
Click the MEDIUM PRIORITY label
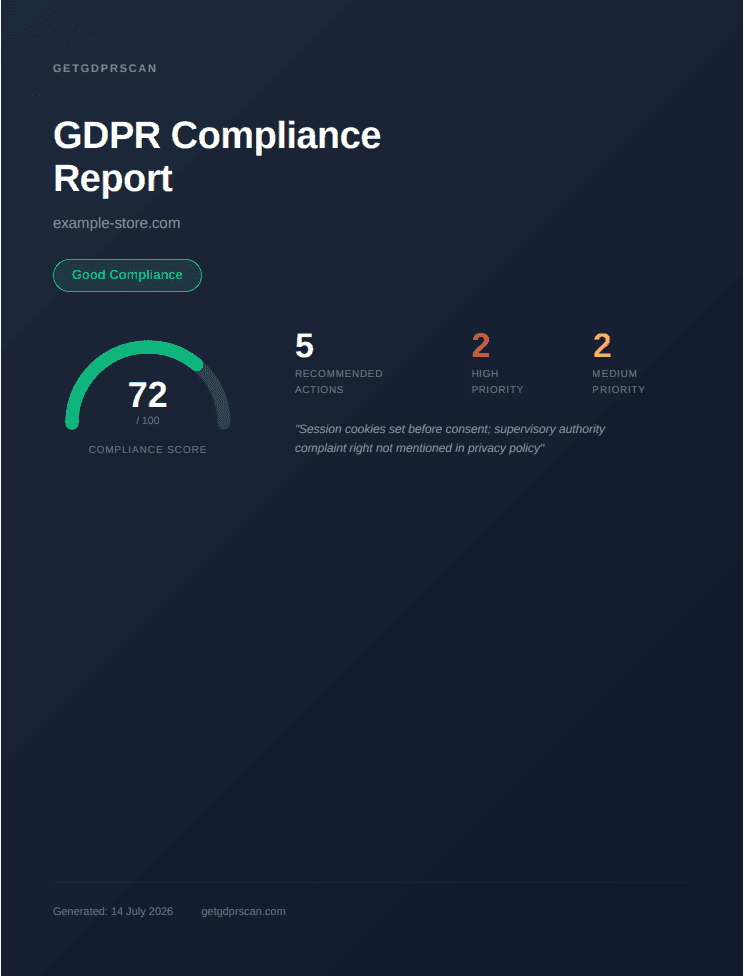coord(619,382)
